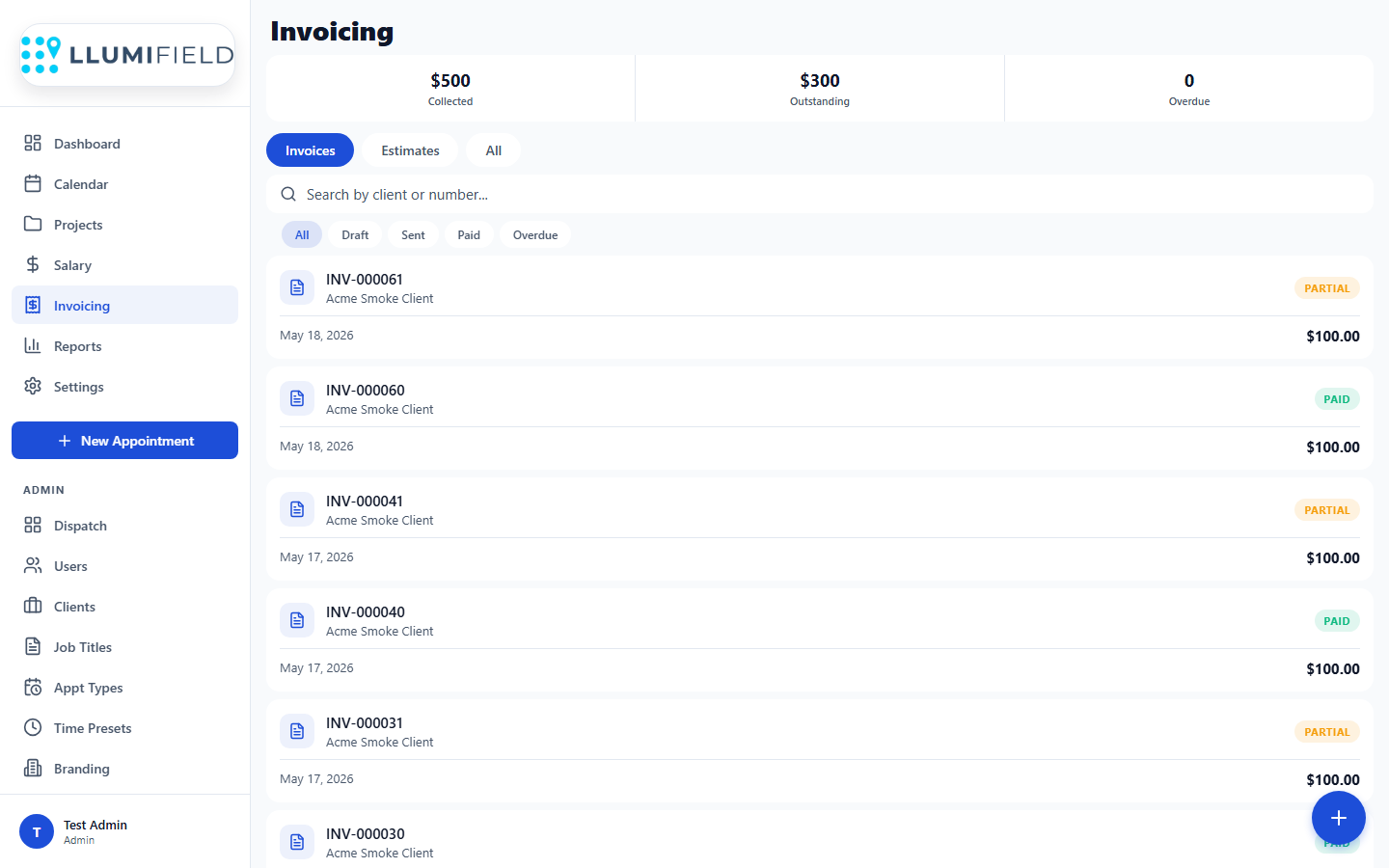This screenshot has width=1389, height=868.
Task: Click the 0 Overdue stat
Action: point(1189,89)
